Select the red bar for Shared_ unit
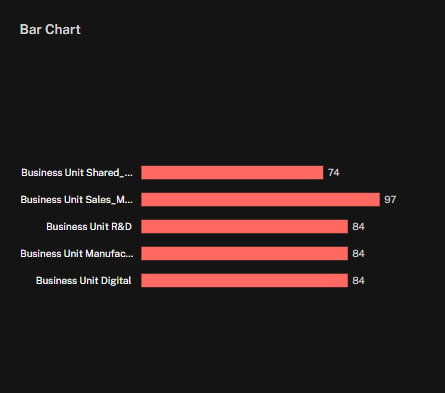The height and width of the screenshot is (393, 445). [232, 173]
